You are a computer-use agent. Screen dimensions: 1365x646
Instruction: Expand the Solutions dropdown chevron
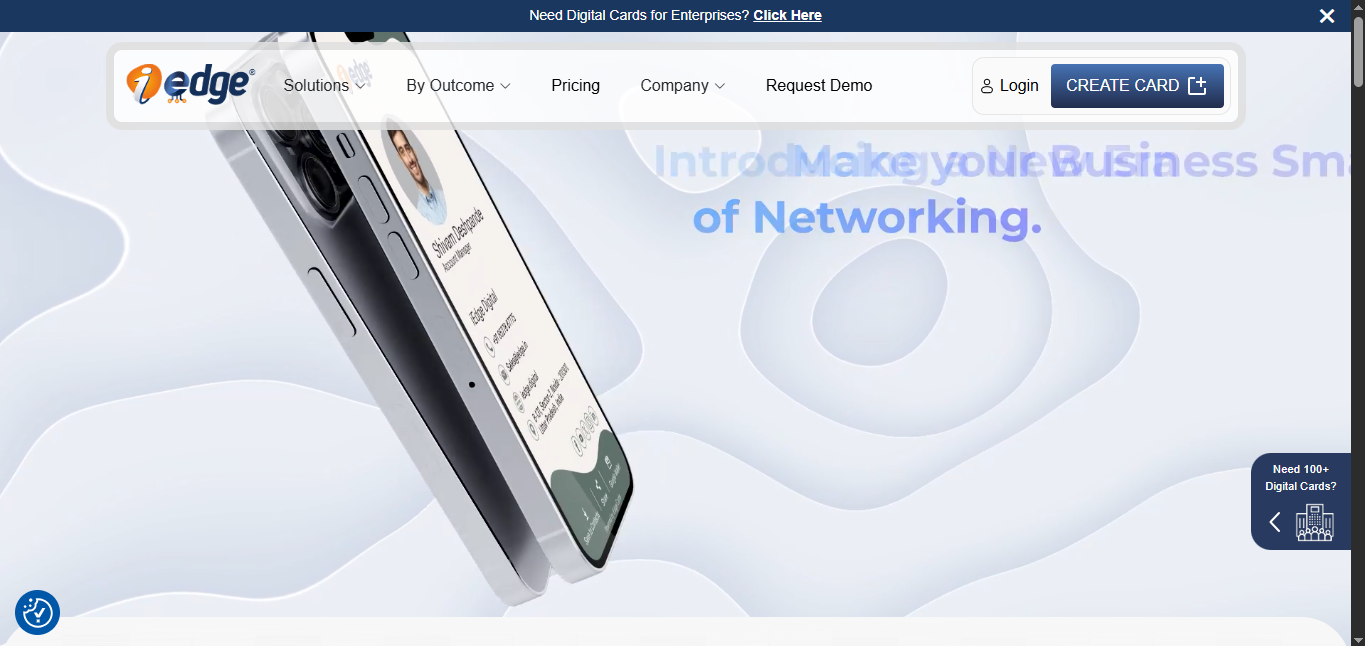360,86
